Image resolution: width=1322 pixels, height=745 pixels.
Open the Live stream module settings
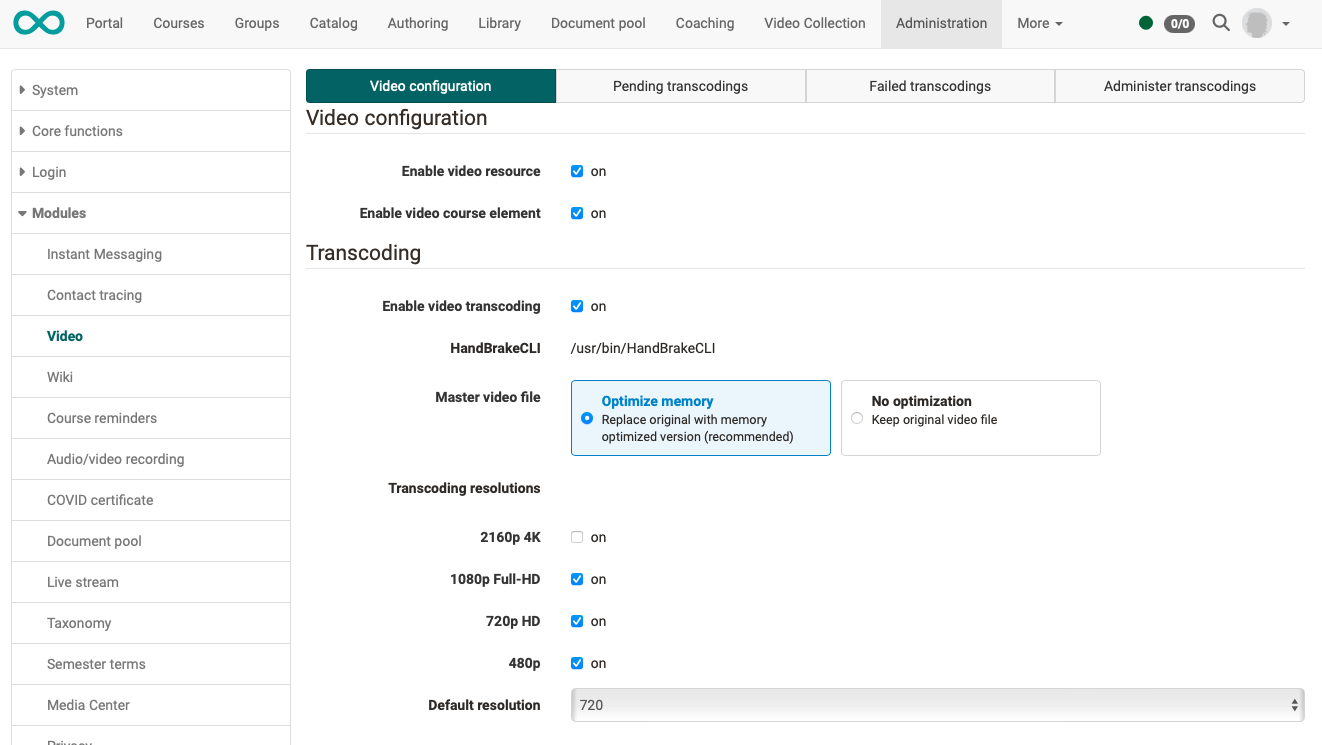point(82,582)
